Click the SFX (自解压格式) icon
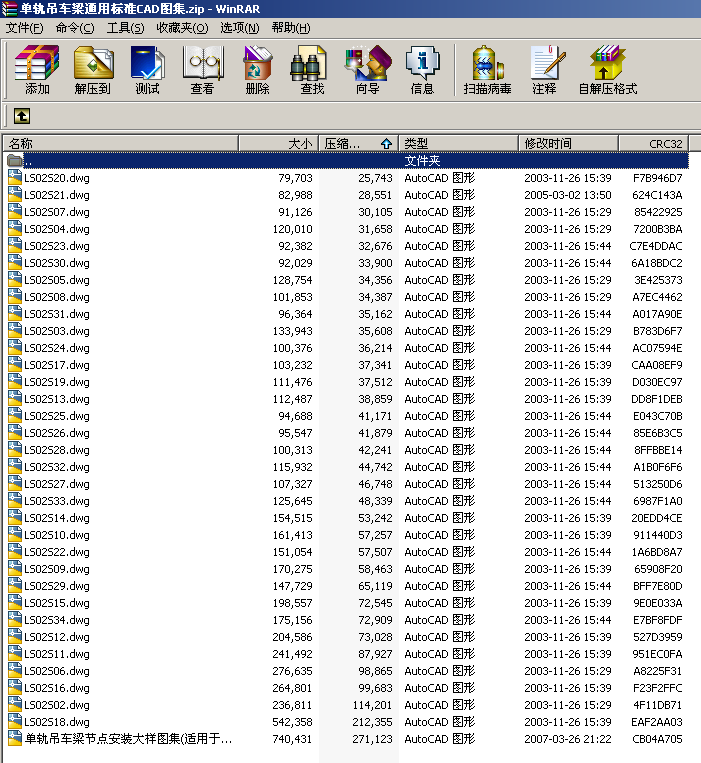 coord(607,70)
